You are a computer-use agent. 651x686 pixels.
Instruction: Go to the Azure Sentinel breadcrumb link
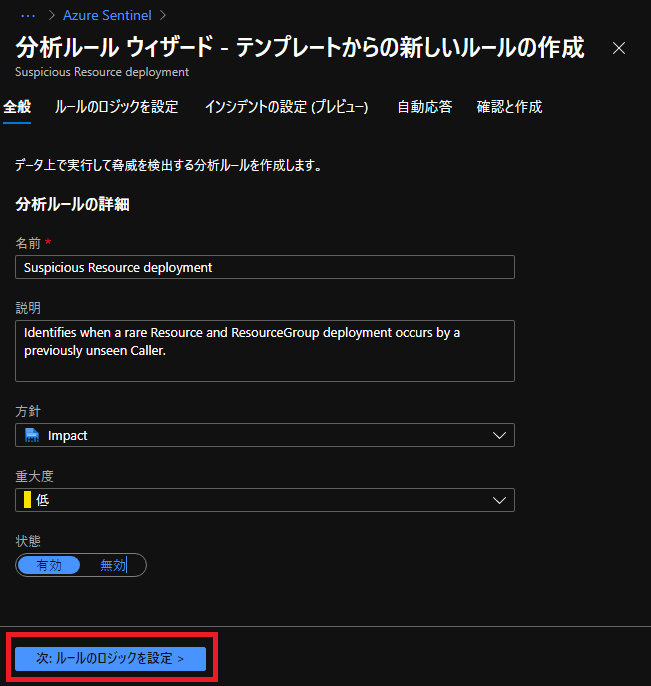coord(107,15)
